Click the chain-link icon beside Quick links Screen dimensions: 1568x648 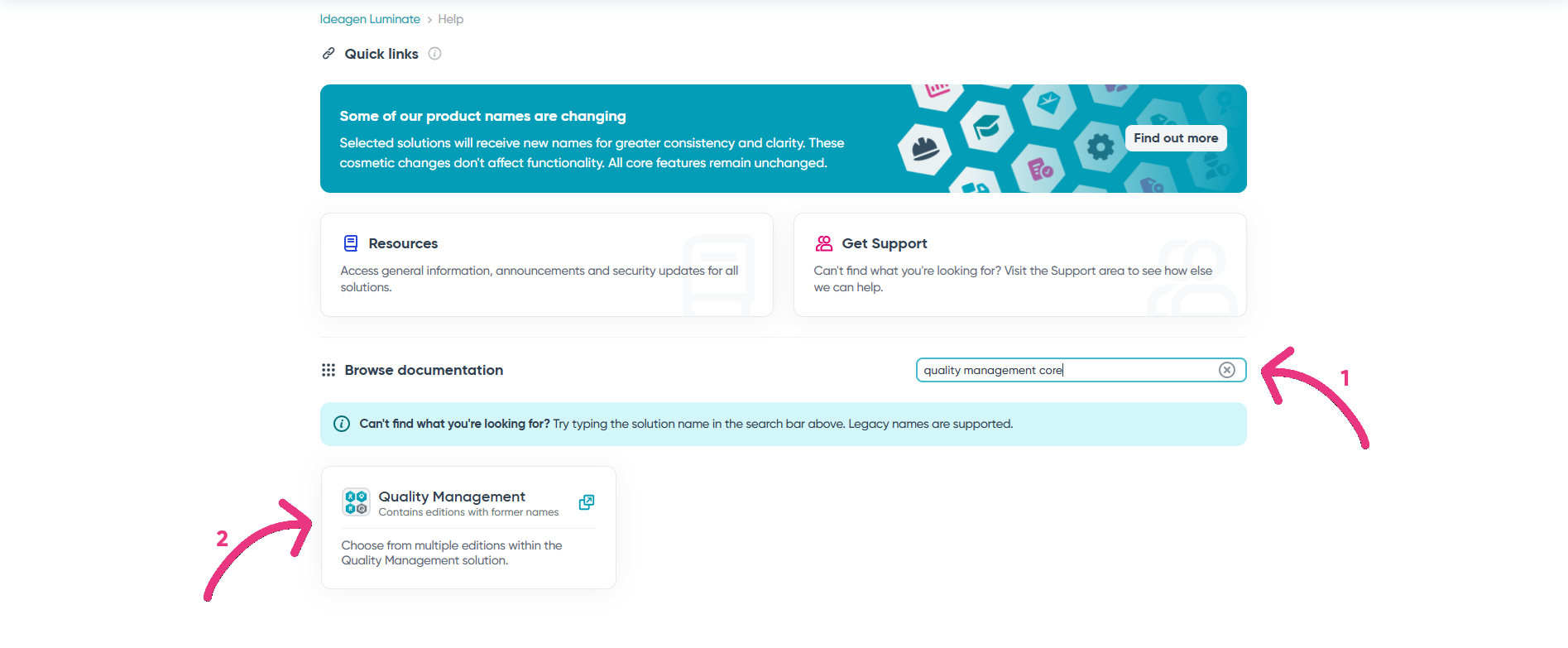coord(328,54)
